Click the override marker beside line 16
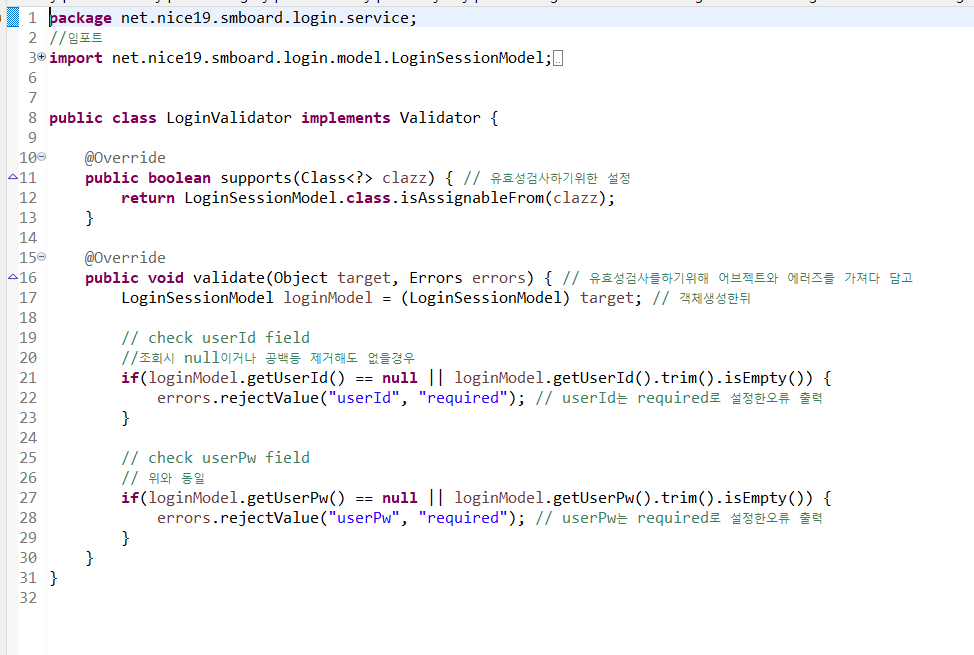Viewport: 974px width, 655px height. tap(12, 277)
